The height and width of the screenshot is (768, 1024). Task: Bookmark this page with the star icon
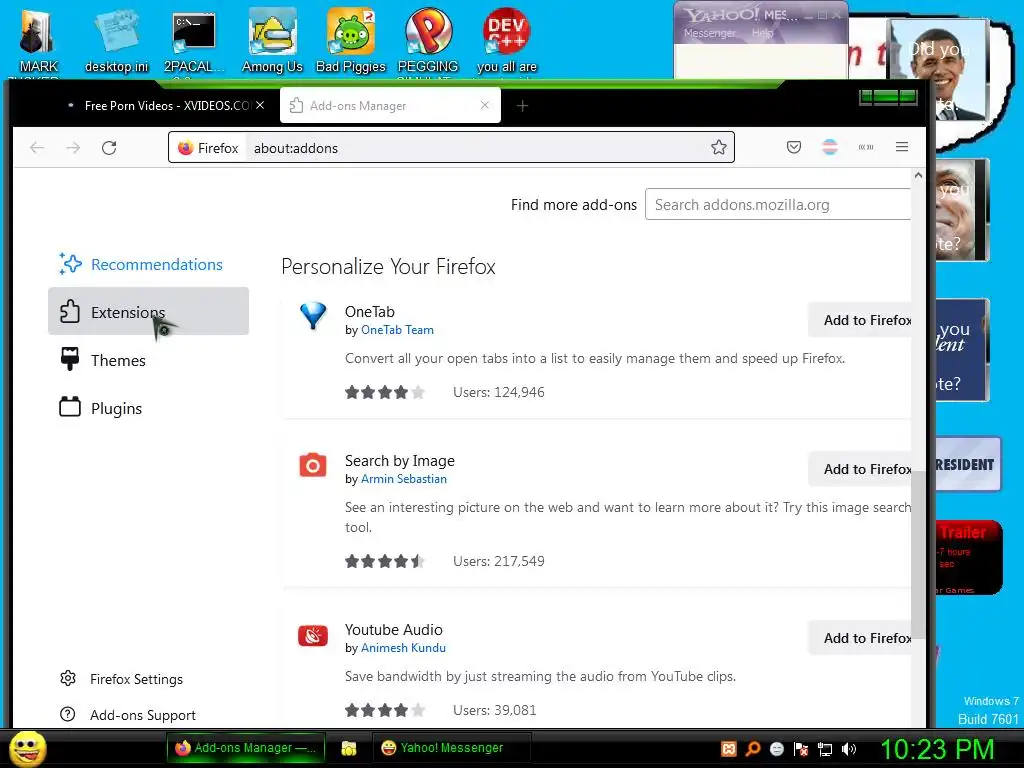(718, 148)
